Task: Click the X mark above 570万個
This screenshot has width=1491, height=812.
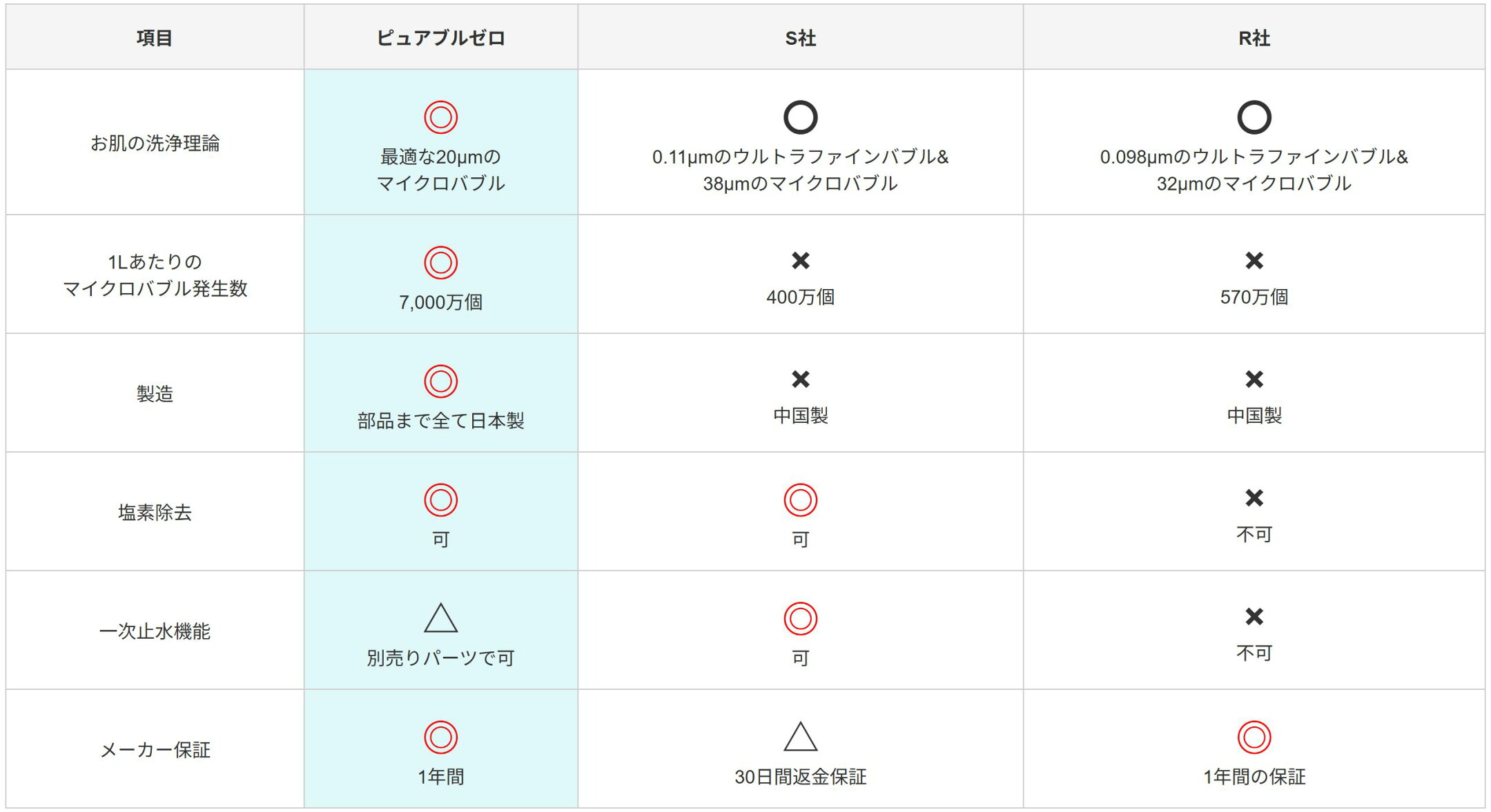Action: [1254, 260]
